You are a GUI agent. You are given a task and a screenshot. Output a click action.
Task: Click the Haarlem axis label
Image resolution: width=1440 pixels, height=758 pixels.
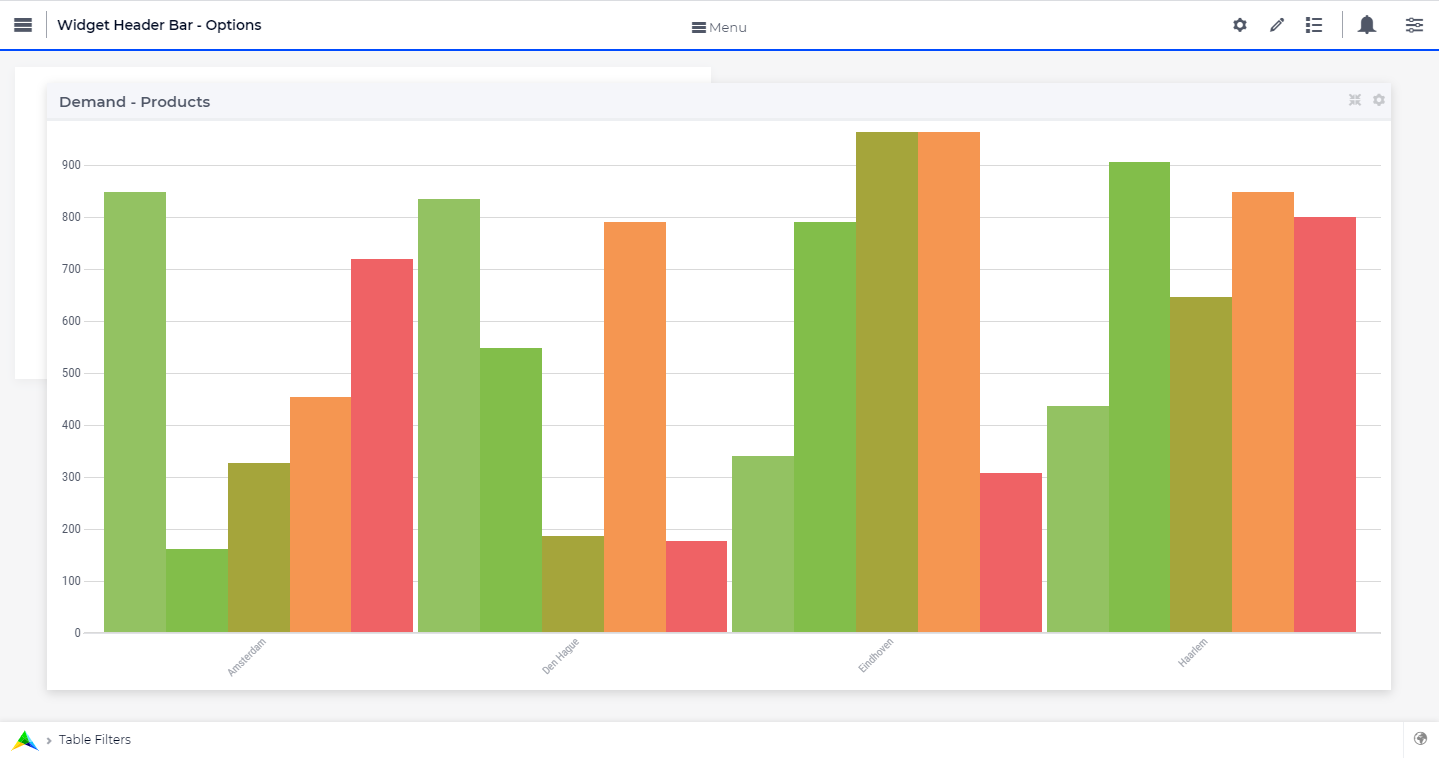coord(1193,652)
